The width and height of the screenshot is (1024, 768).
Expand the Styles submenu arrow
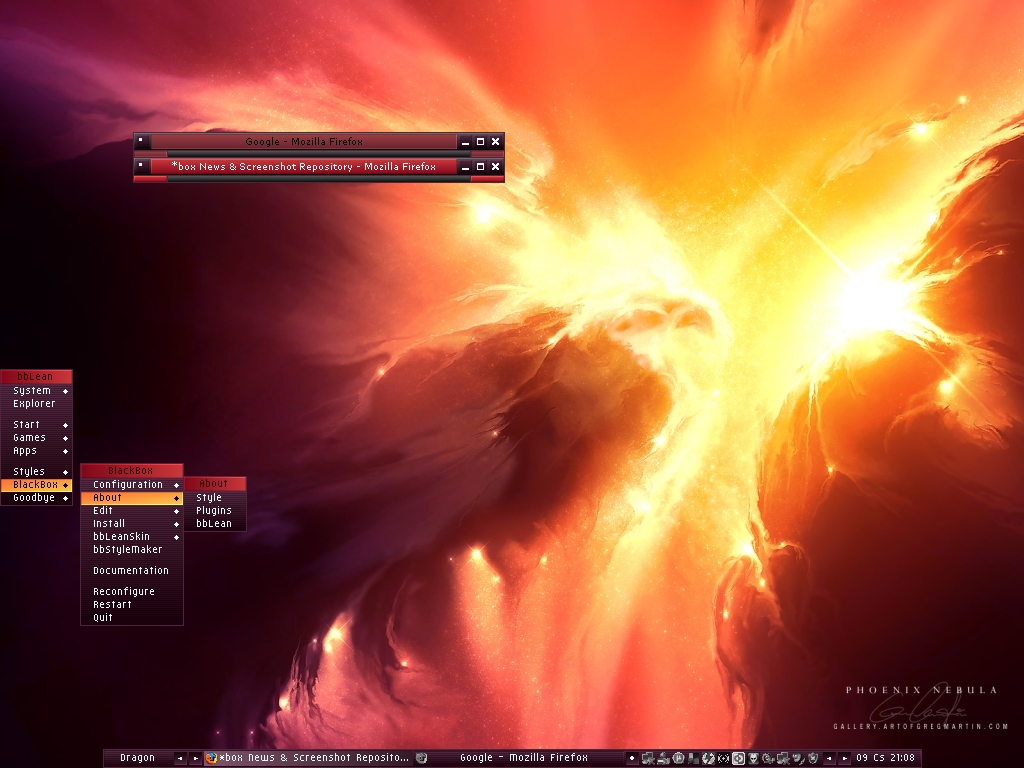point(65,472)
